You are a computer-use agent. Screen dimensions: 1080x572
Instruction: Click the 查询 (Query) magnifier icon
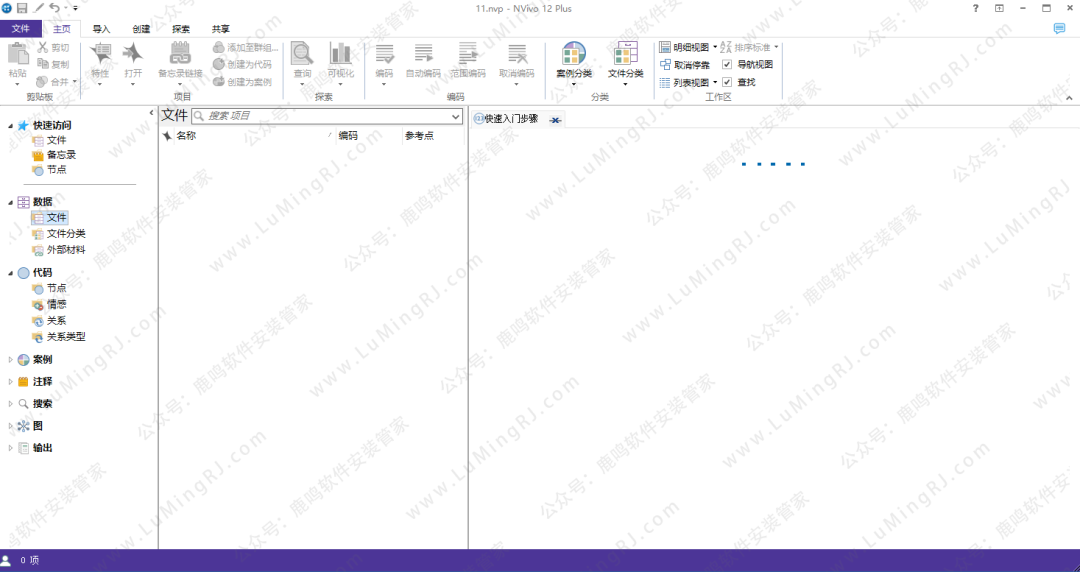302,54
